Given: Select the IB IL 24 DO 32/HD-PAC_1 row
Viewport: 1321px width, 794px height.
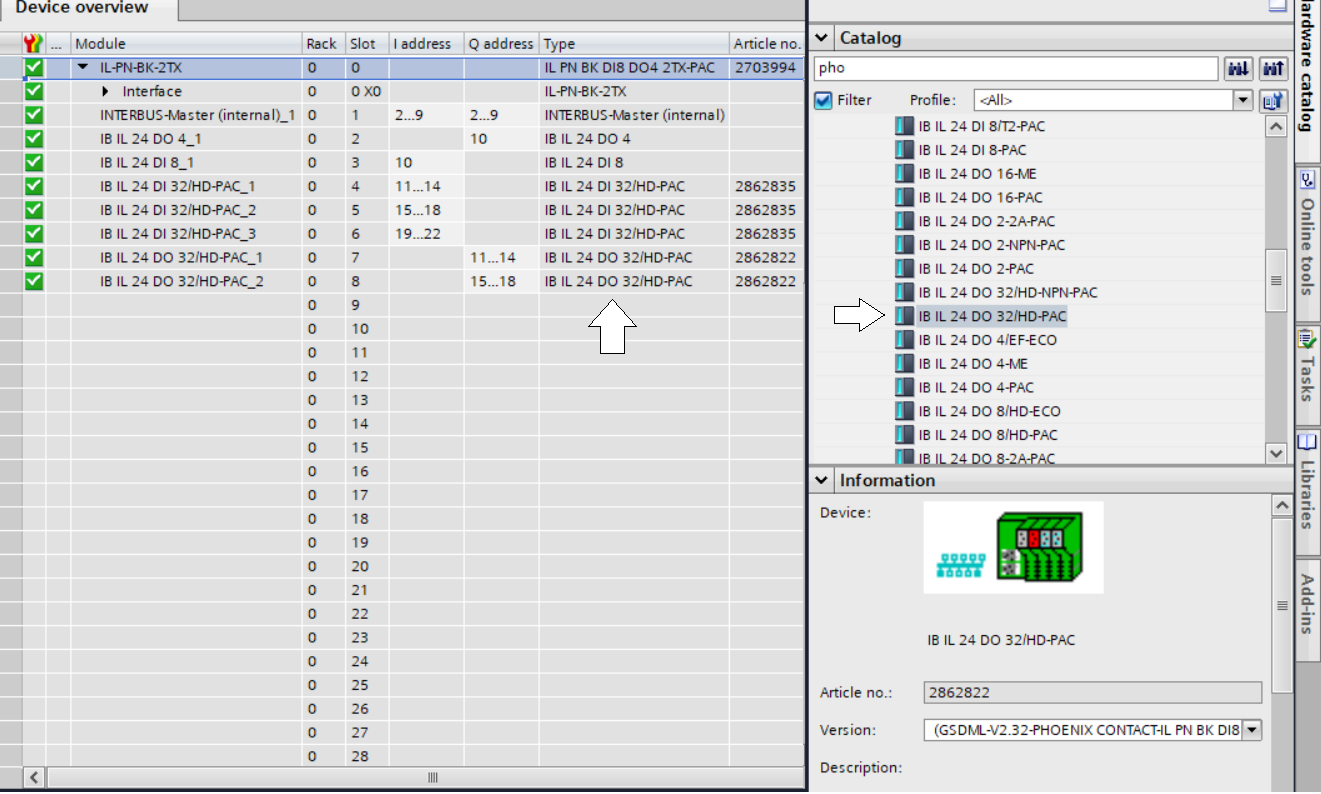Looking at the screenshot, I should (400, 257).
